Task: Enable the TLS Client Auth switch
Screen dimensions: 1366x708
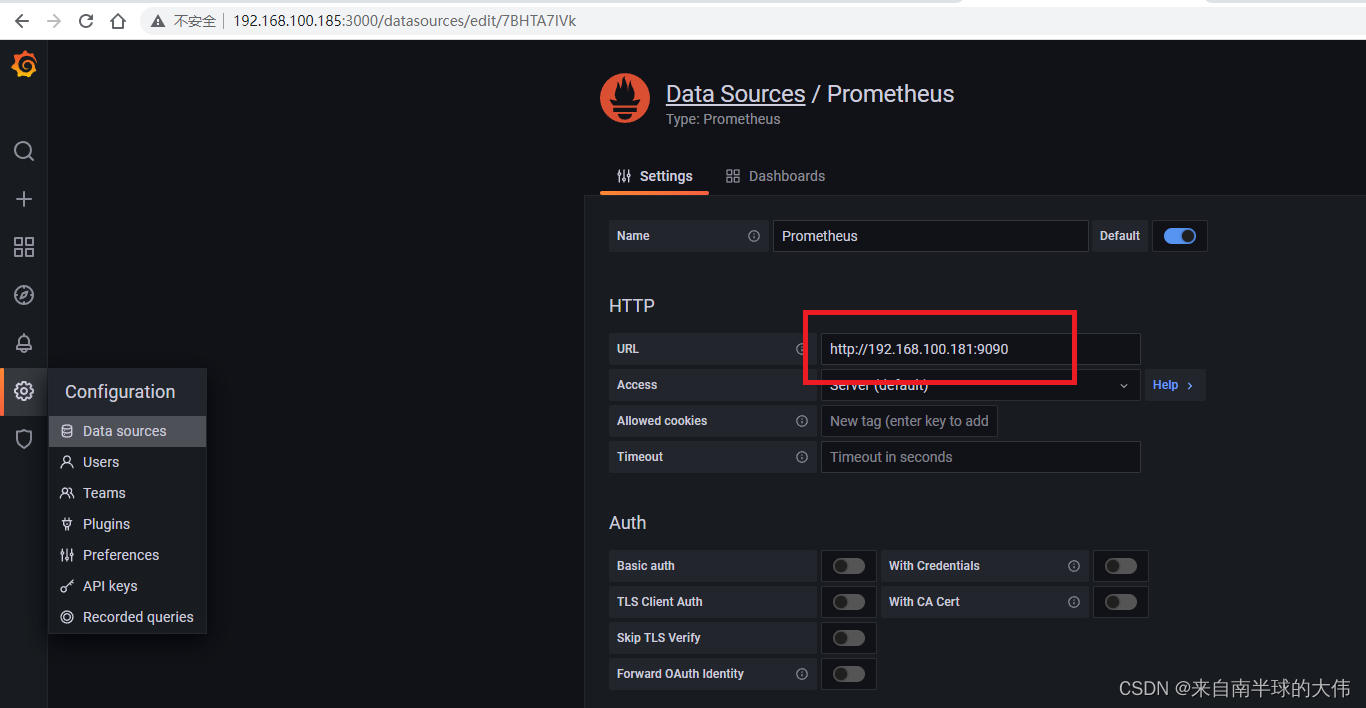Action: click(849, 602)
